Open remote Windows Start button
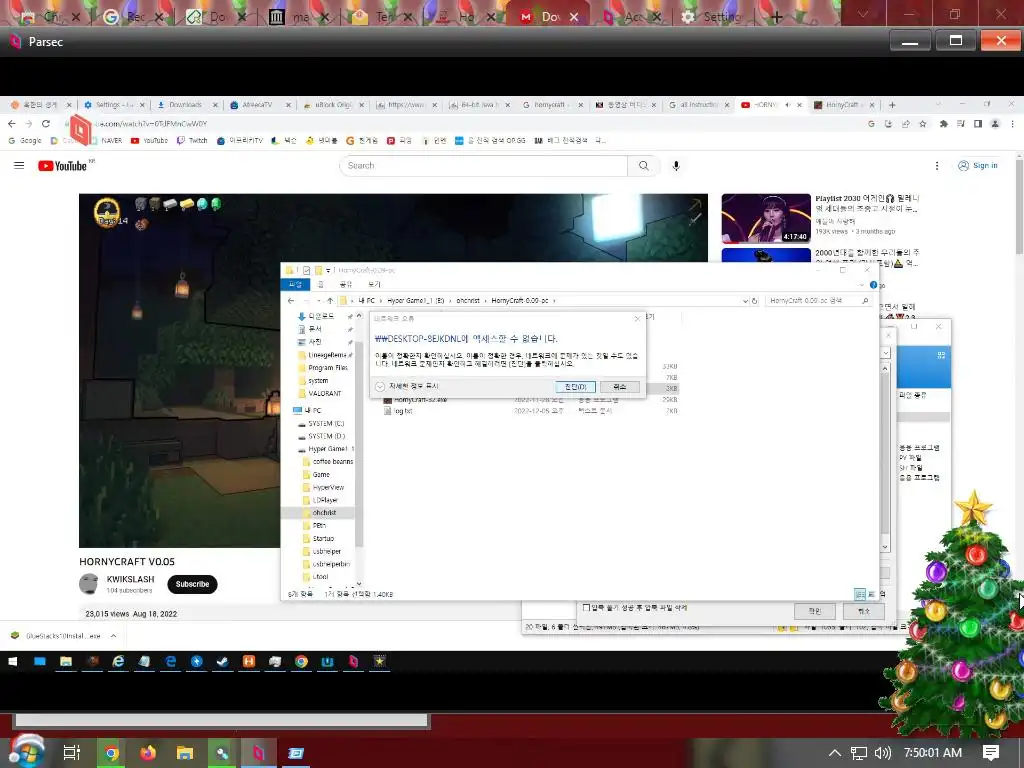The image size is (1024, 768). [x=12, y=662]
